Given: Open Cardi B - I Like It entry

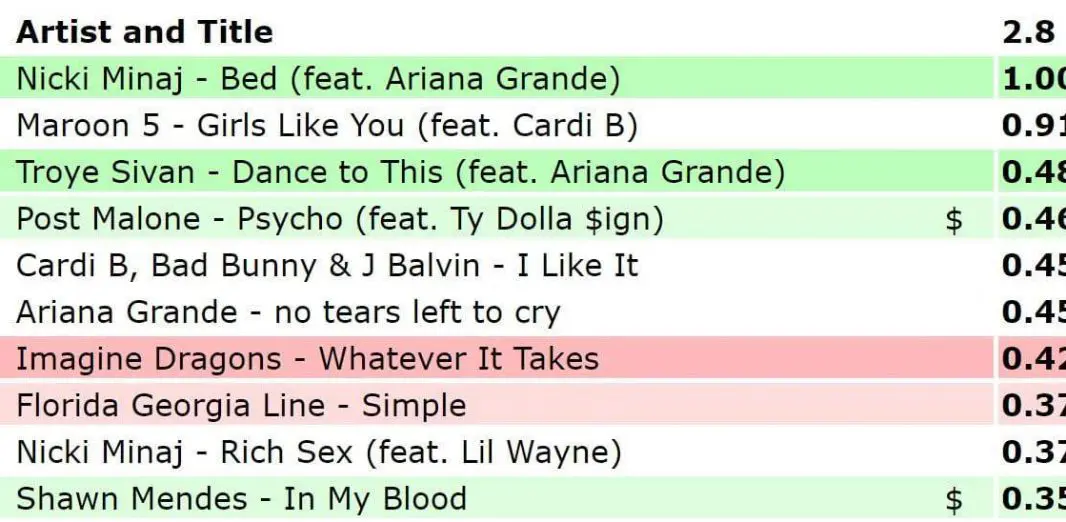Looking at the screenshot, I should tap(327, 265).
